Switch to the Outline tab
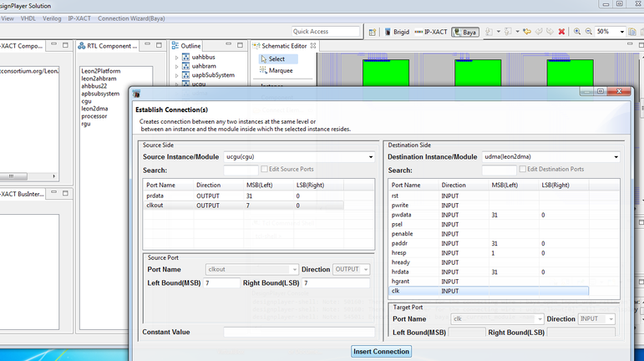The width and height of the screenshot is (644, 361). click(186, 46)
